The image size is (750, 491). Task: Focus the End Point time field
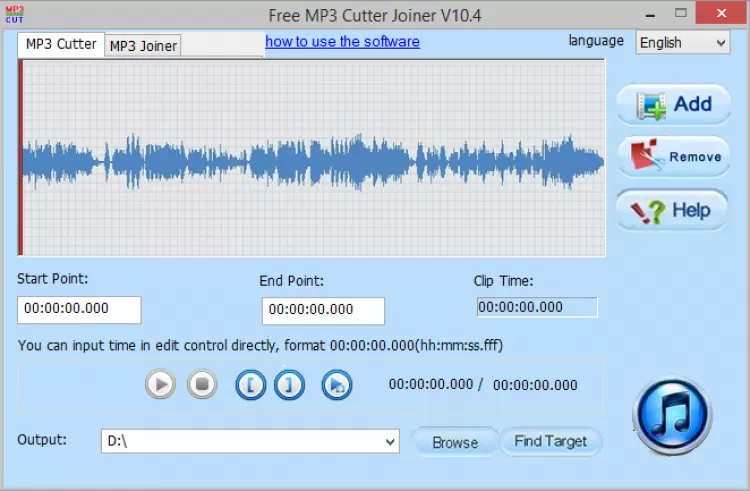[x=323, y=311]
